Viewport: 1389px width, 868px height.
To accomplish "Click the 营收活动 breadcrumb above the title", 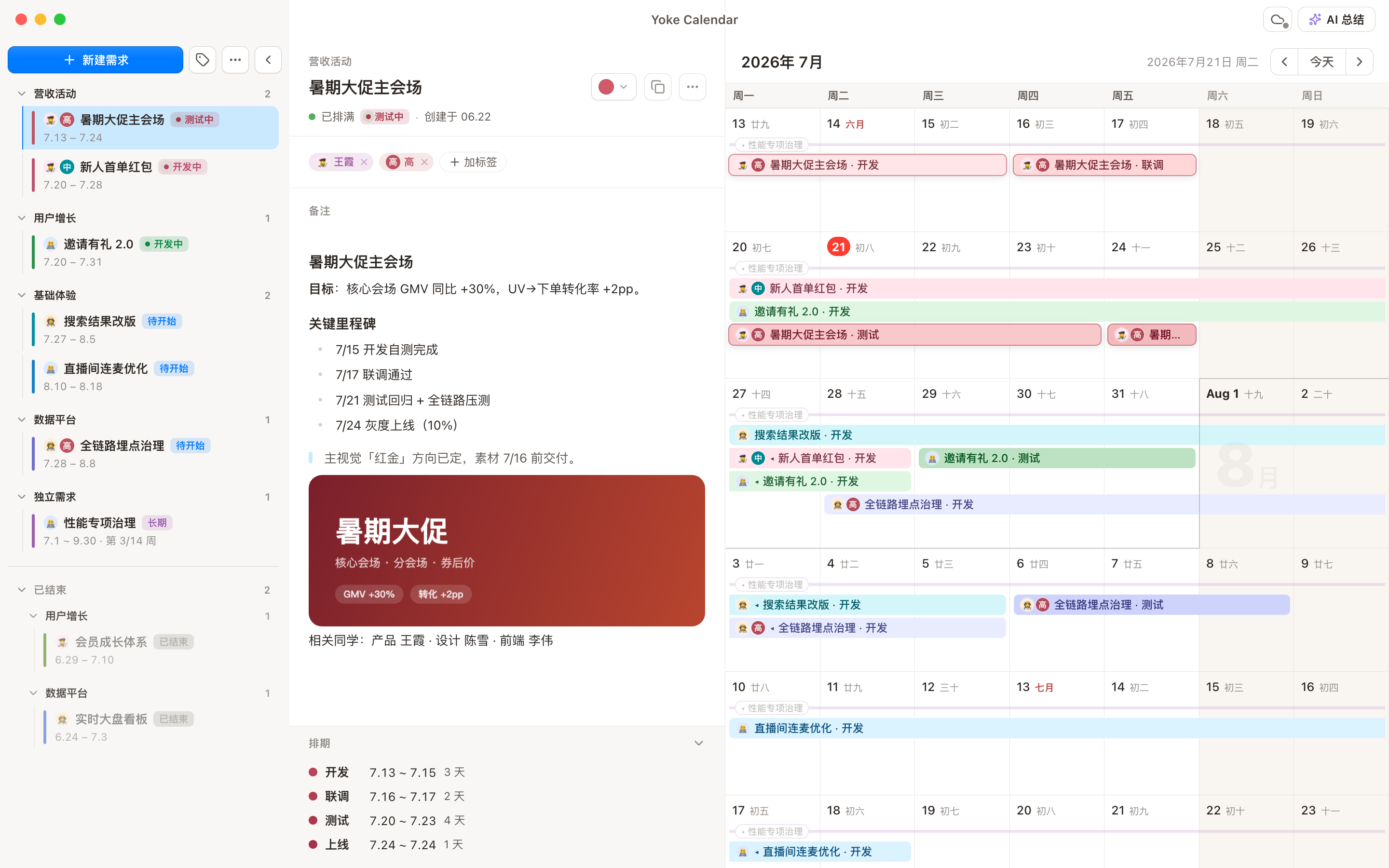I will click(x=330, y=61).
